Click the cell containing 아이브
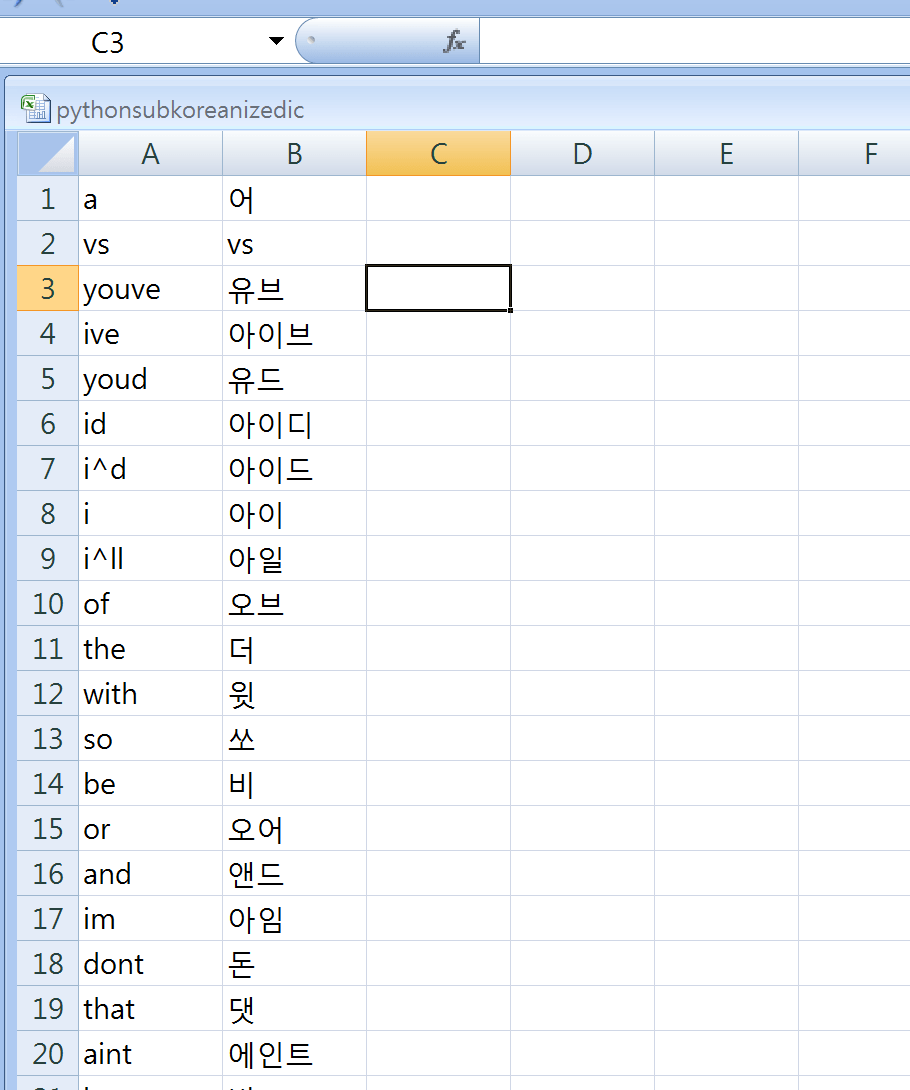Image resolution: width=910 pixels, height=1090 pixels. tap(293, 333)
